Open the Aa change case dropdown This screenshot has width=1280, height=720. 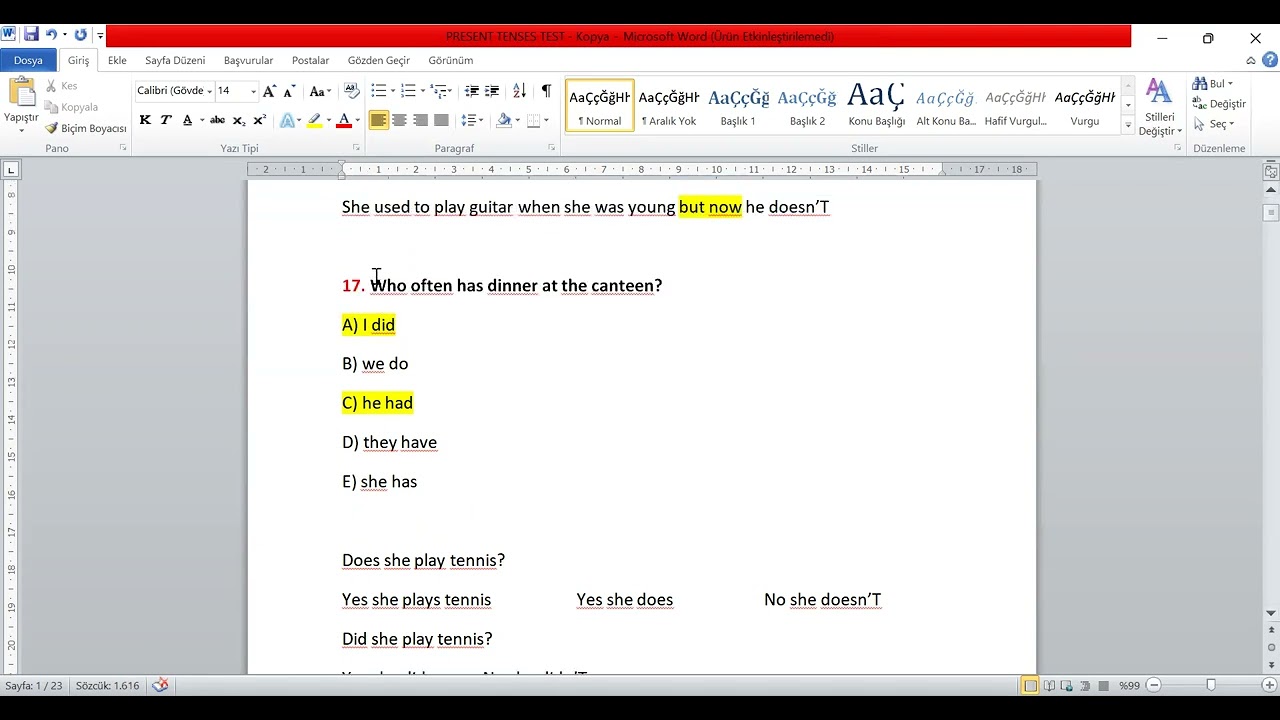click(x=320, y=91)
